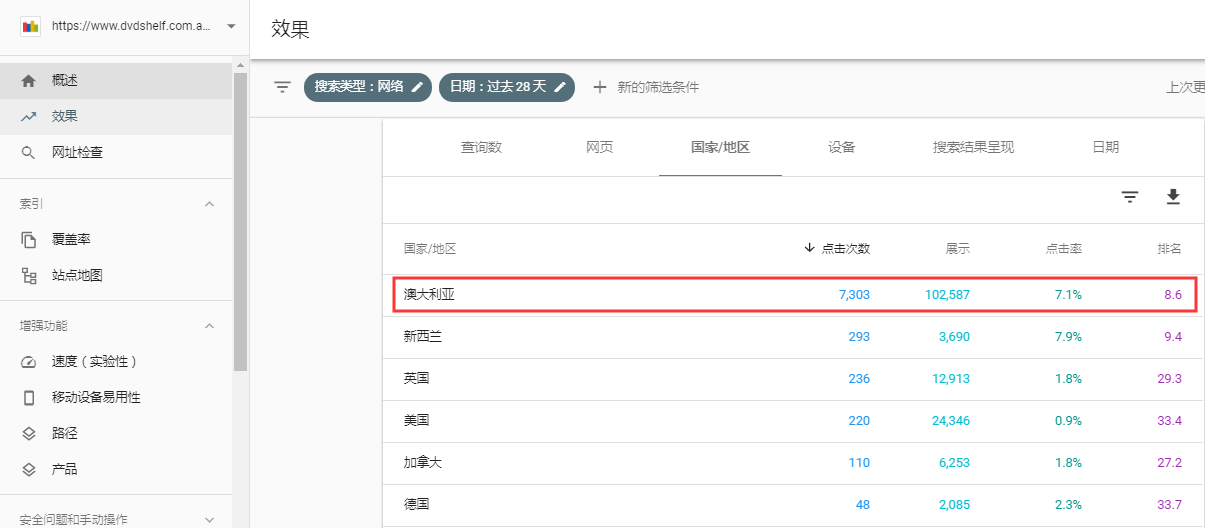Image resolution: width=1205 pixels, height=528 pixels.
Task: Select the 澳大利亚 row
Action: coord(794,295)
